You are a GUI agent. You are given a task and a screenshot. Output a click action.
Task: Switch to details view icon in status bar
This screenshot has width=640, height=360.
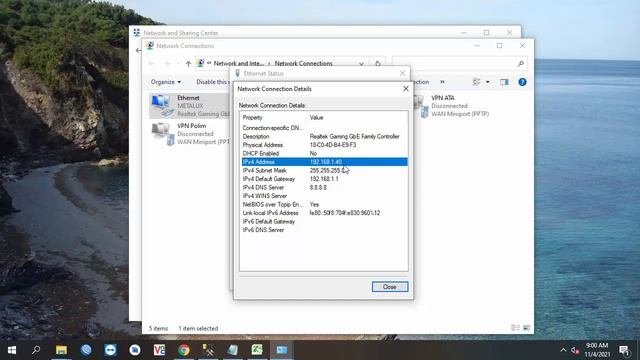point(516,328)
